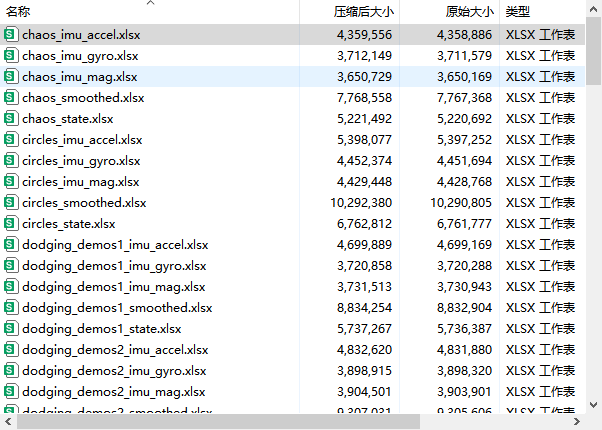Click the chaos_imu_gyro.xlsx file icon
The height and width of the screenshot is (430, 602).
coord(11,56)
